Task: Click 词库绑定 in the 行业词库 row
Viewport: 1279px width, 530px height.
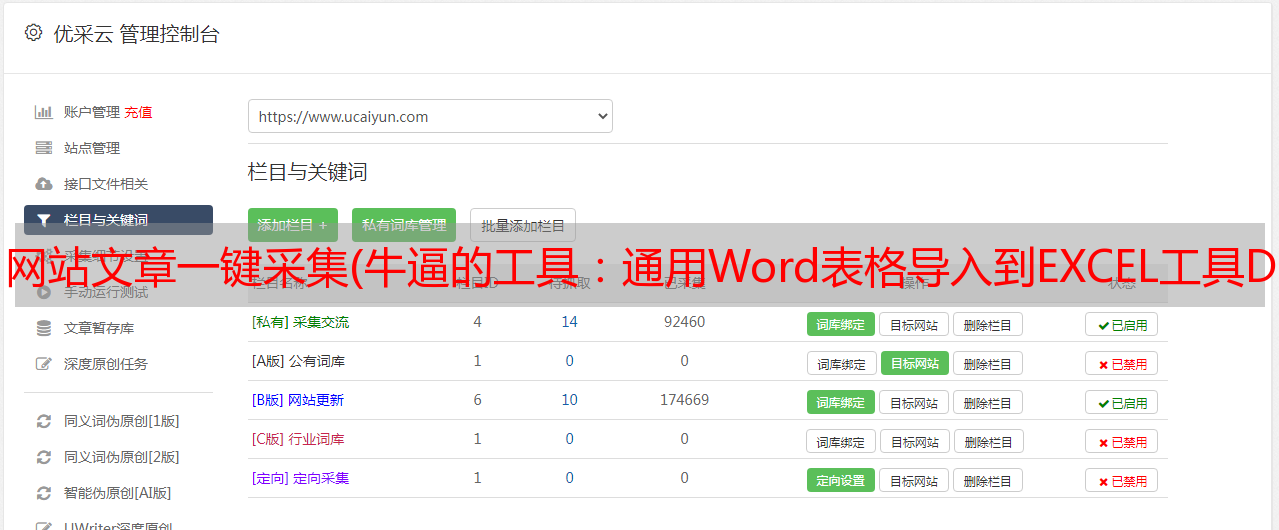Action: tap(841, 441)
